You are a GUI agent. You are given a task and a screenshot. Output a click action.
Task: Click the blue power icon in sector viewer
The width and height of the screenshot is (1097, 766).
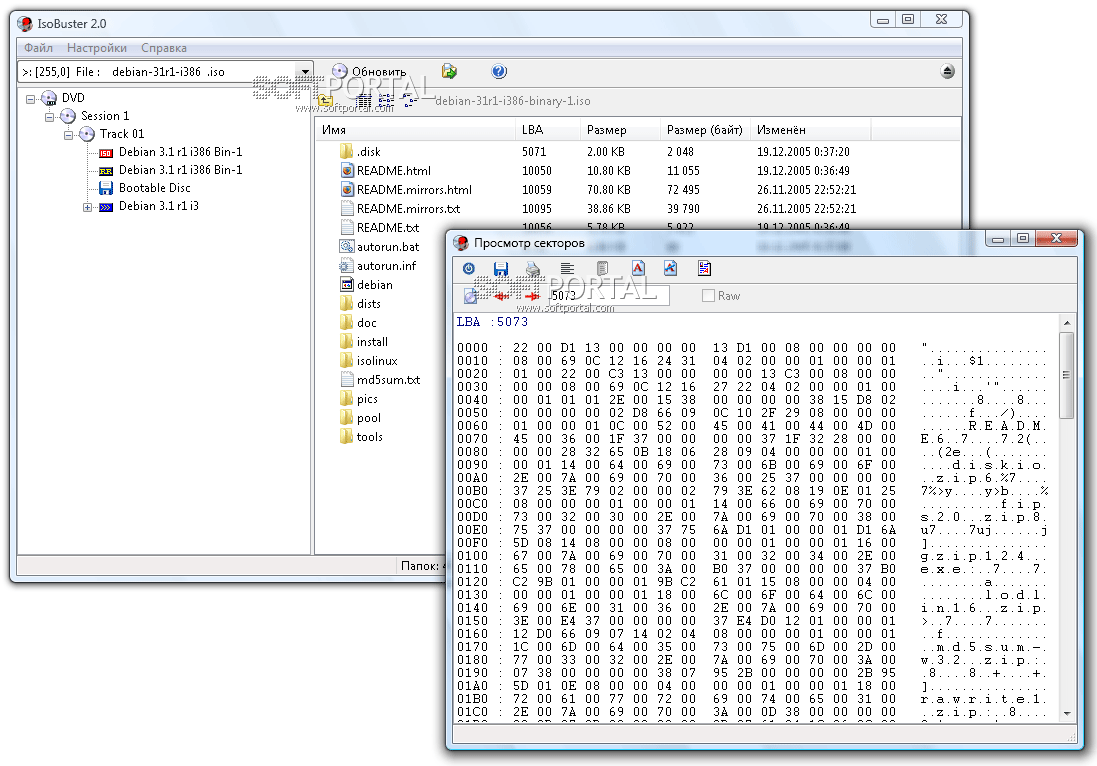(x=468, y=268)
